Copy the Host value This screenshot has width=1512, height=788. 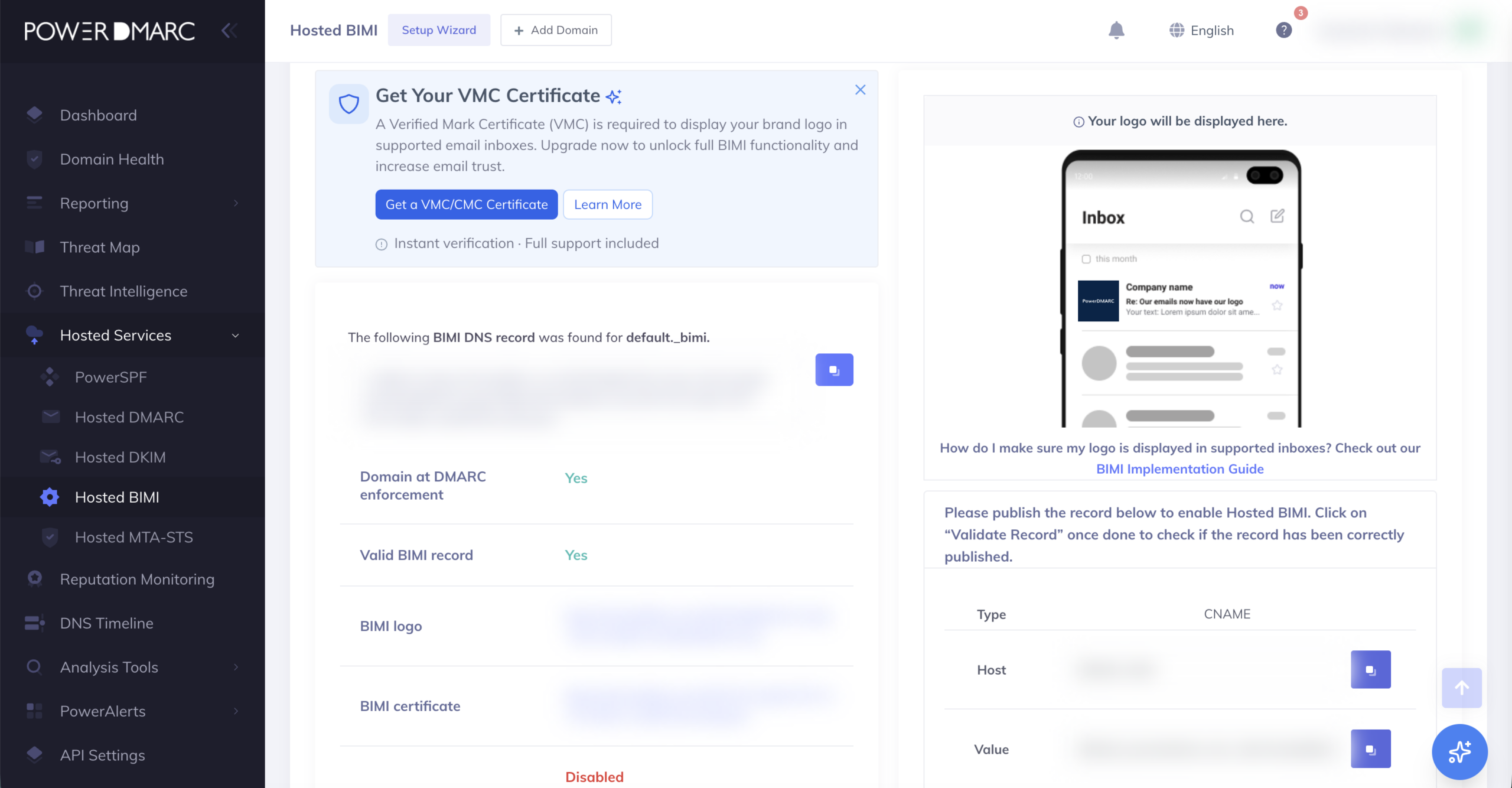coord(1370,669)
